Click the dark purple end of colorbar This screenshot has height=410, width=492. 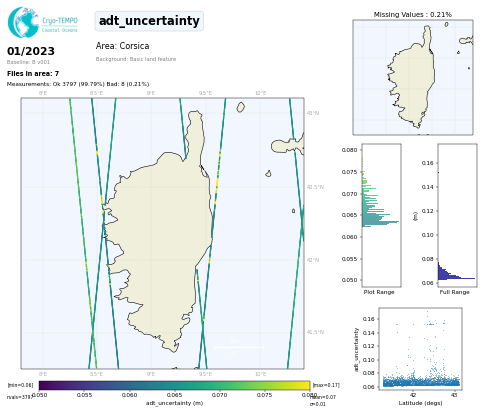(42, 386)
